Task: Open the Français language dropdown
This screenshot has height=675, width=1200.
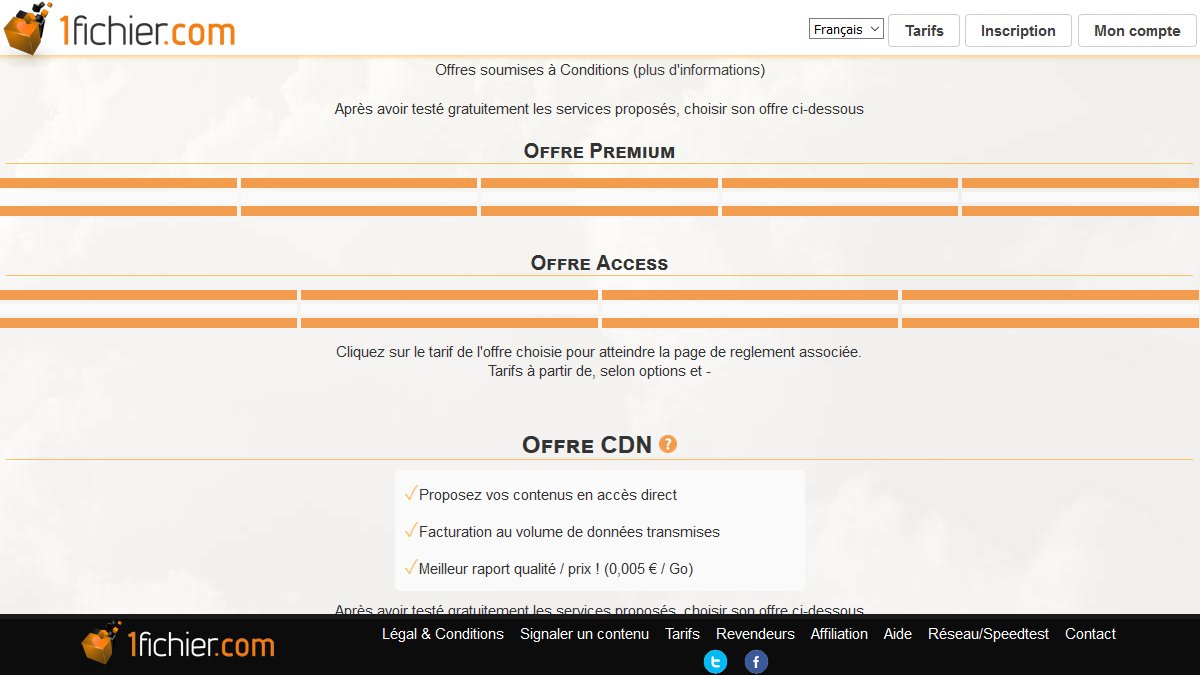Action: click(845, 29)
